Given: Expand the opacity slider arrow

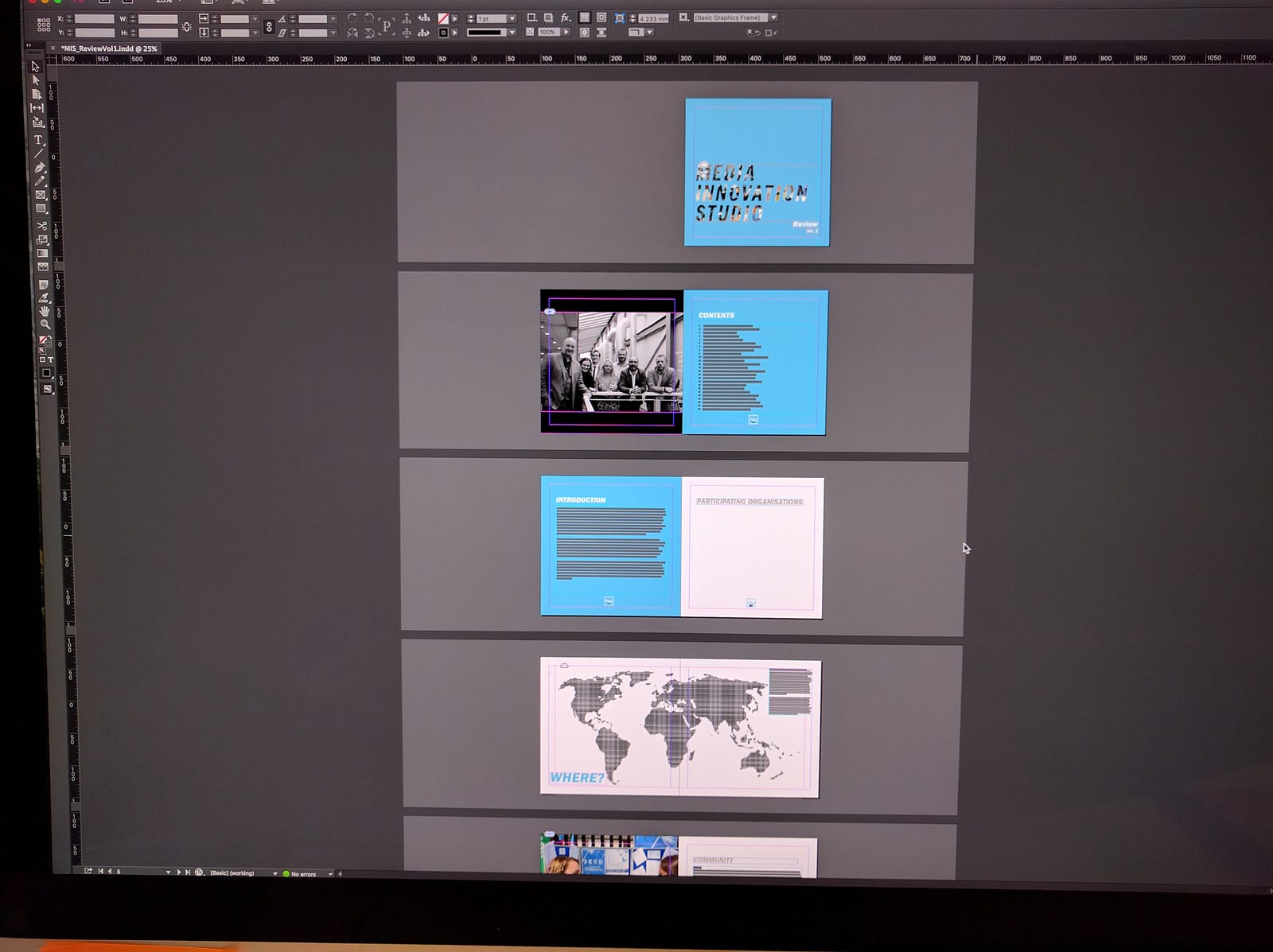Looking at the screenshot, I should click(x=566, y=32).
